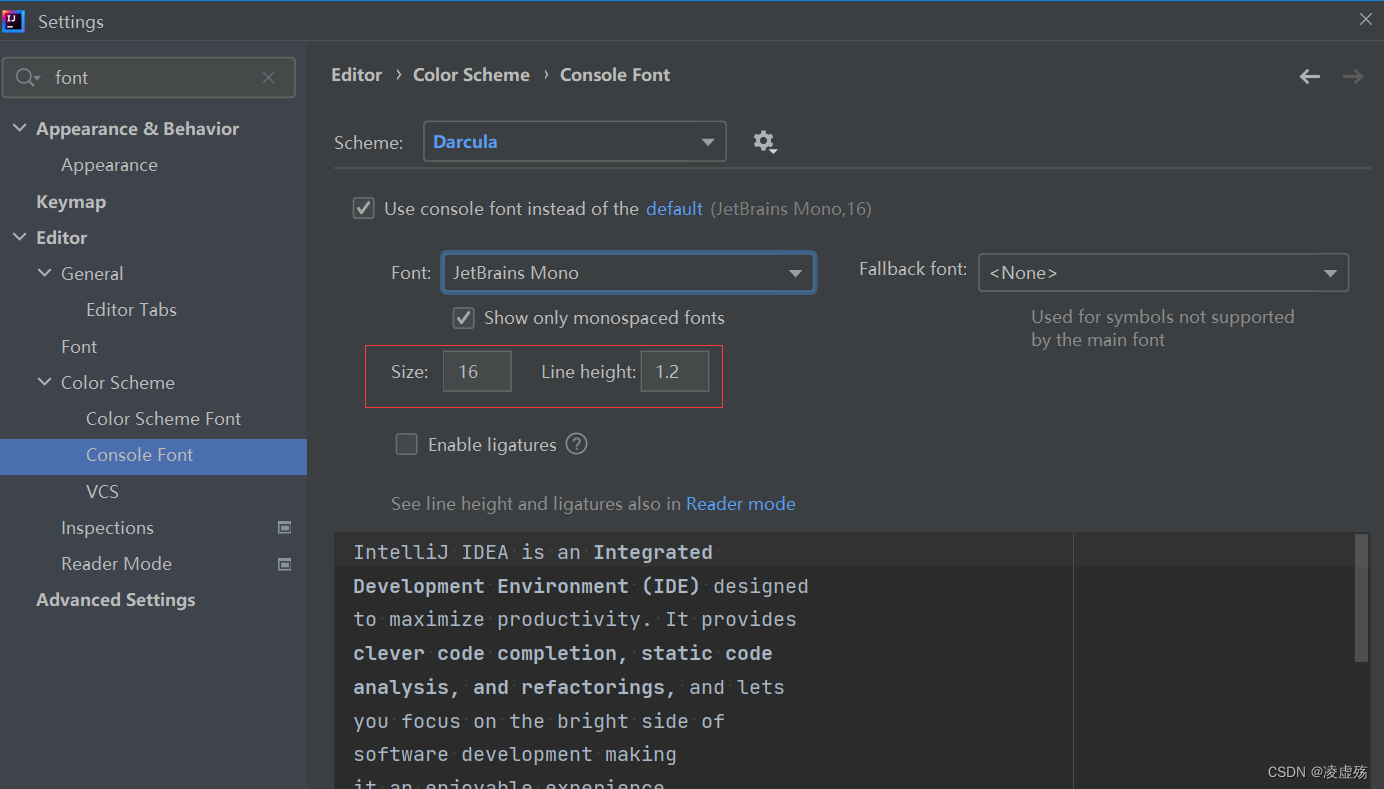Viewport: 1384px width, 789px height.
Task: Select Editor Tabs in the settings tree
Action: point(131,310)
